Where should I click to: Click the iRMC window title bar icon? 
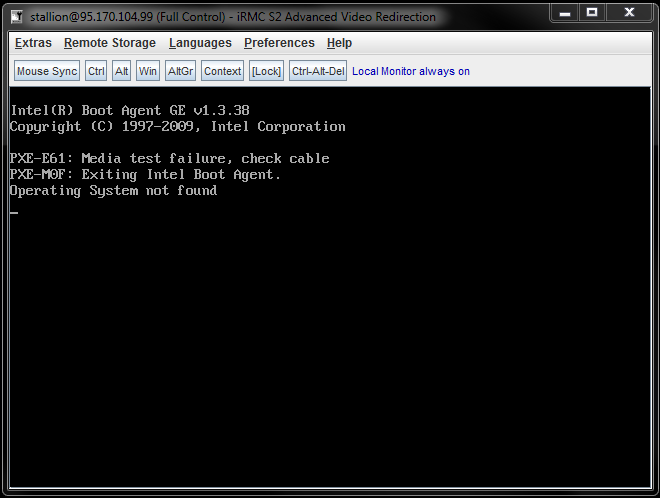click(17, 16)
